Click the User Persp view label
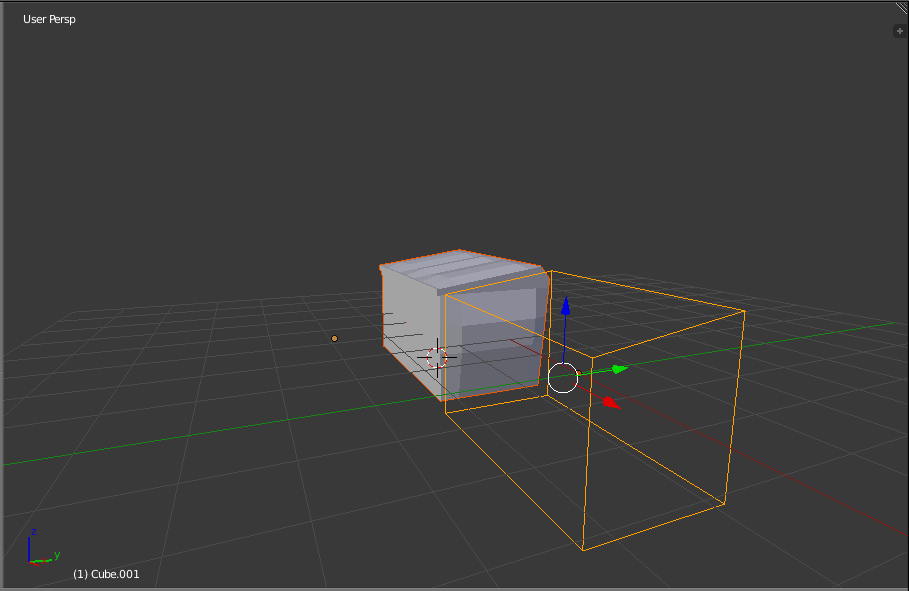The image size is (909, 591). (x=49, y=19)
